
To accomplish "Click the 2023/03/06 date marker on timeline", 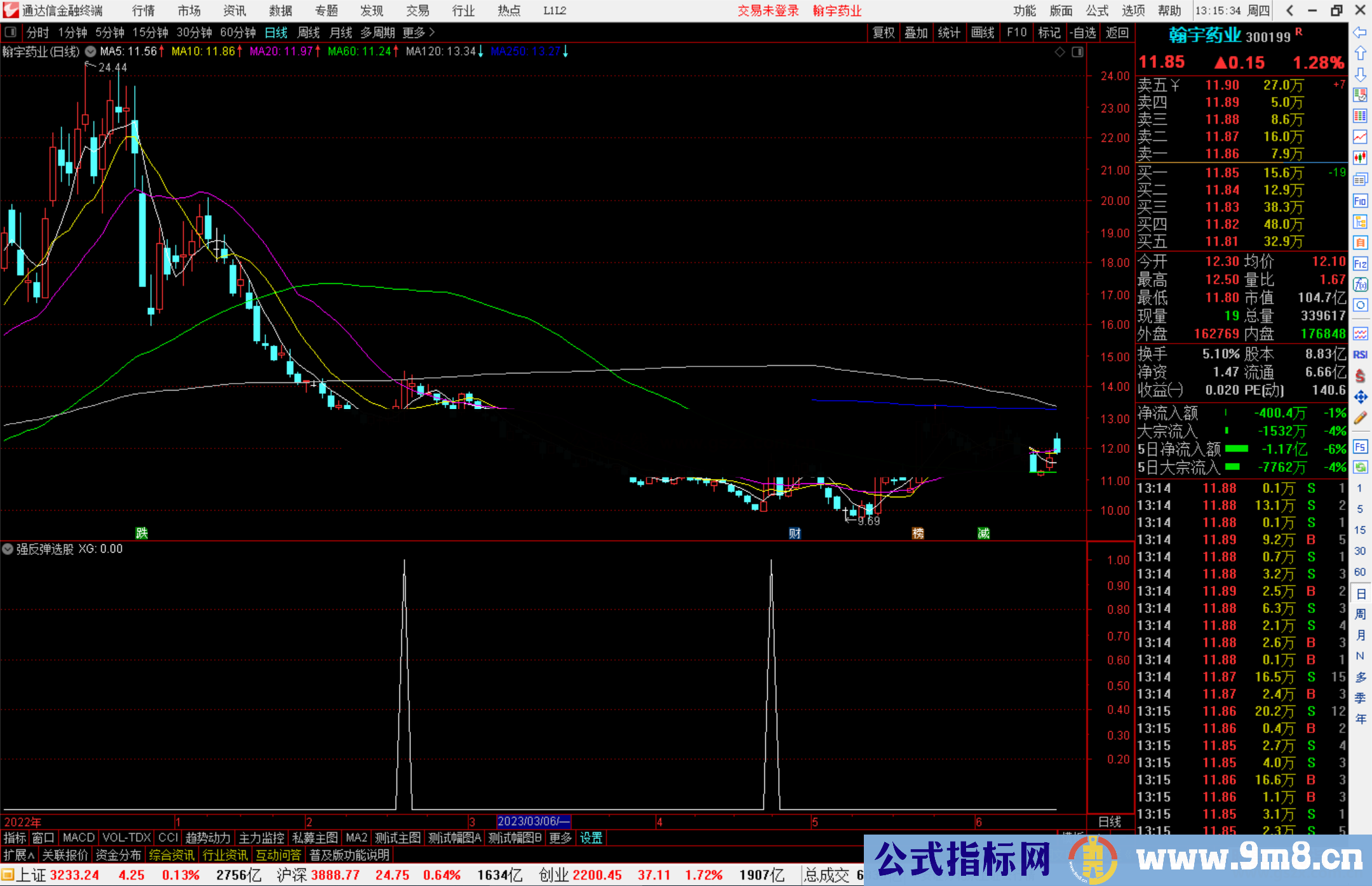I will 533,821.
